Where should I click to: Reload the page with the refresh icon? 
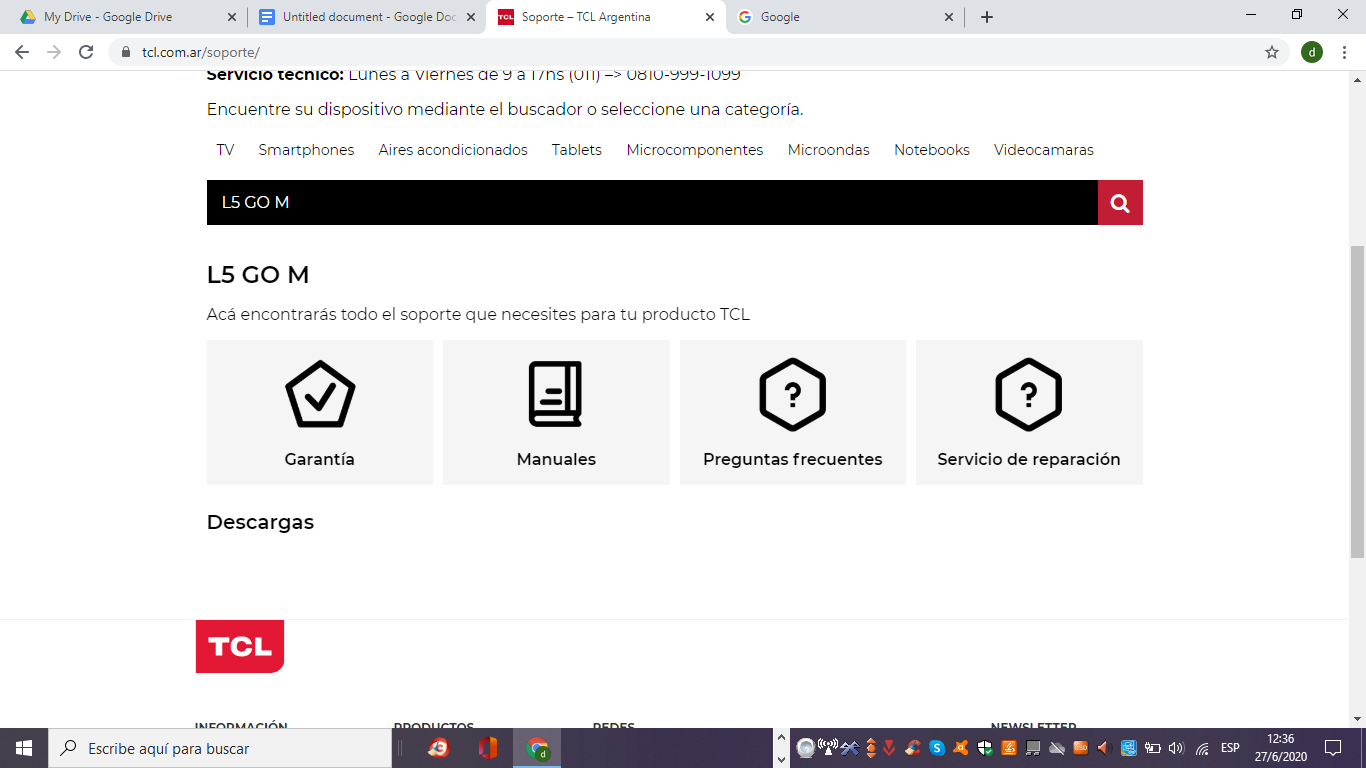click(86, 52)
